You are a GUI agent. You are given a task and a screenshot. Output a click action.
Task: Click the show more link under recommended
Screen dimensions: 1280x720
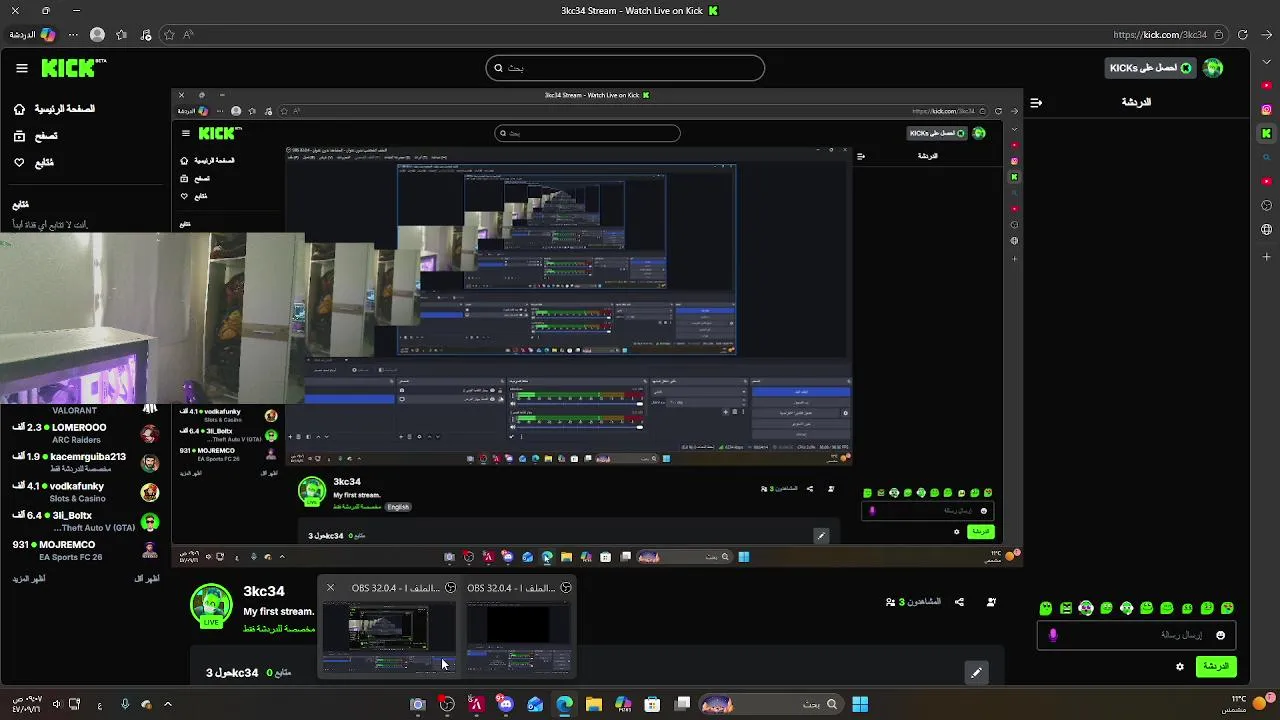click(x=29, y=579)
